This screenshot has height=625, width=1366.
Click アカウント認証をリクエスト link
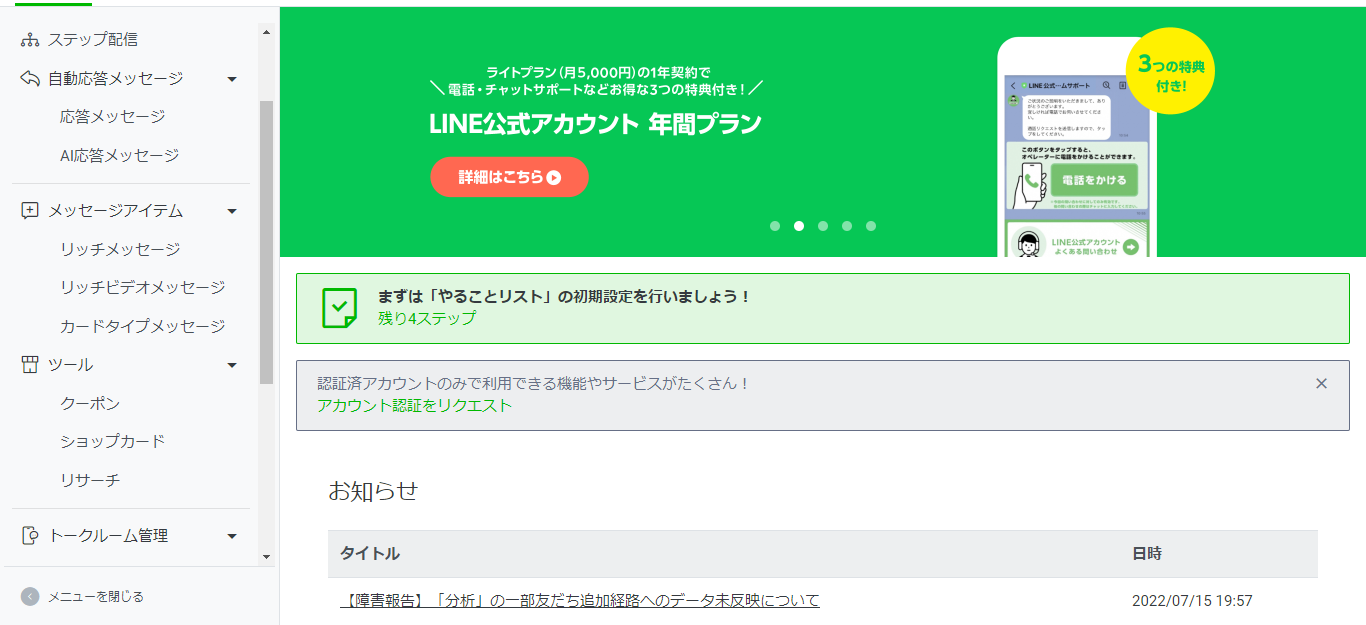pyautogui.click(x=414, y=406)
